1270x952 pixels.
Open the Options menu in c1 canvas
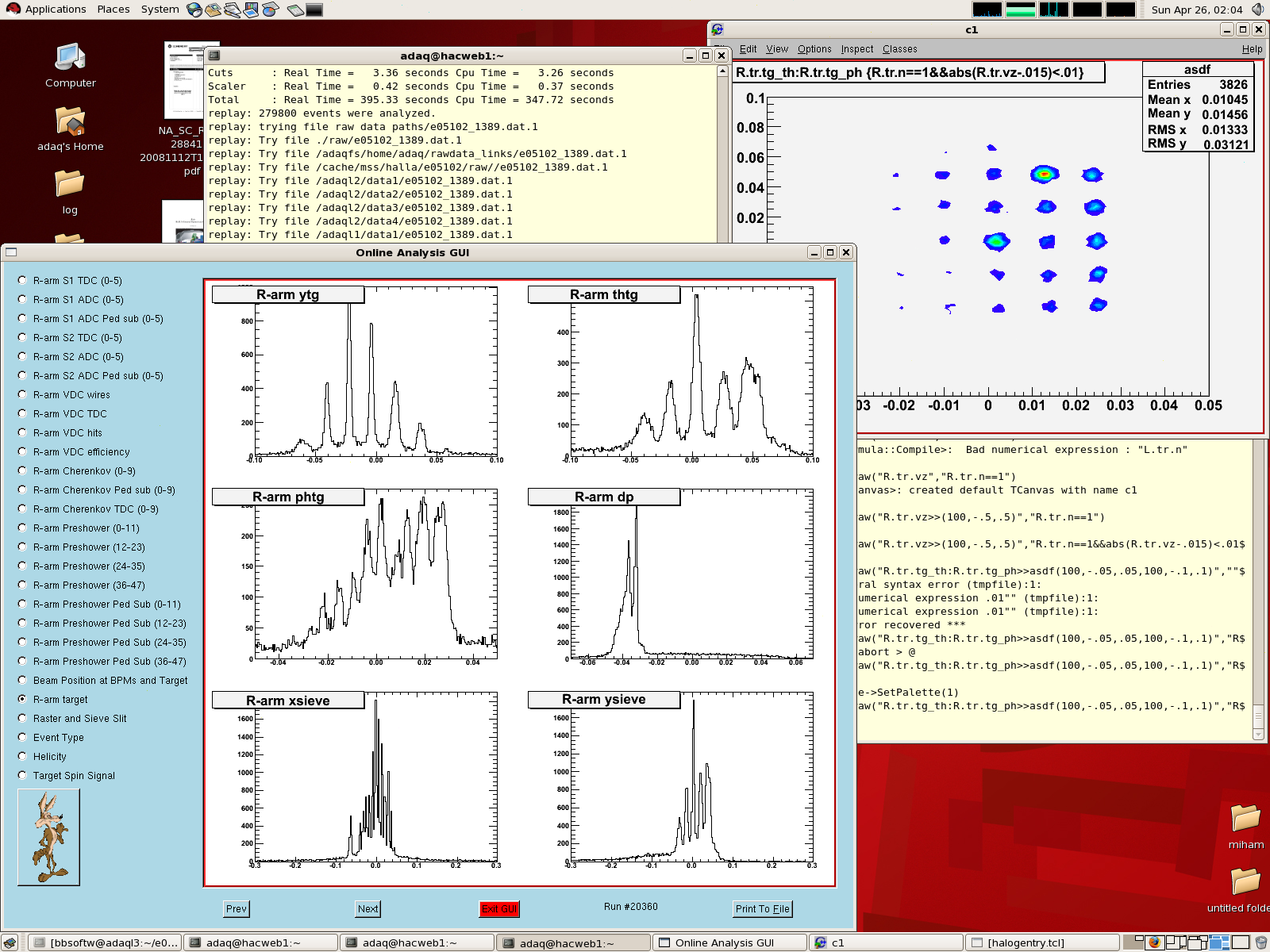[x=814, y=49]
